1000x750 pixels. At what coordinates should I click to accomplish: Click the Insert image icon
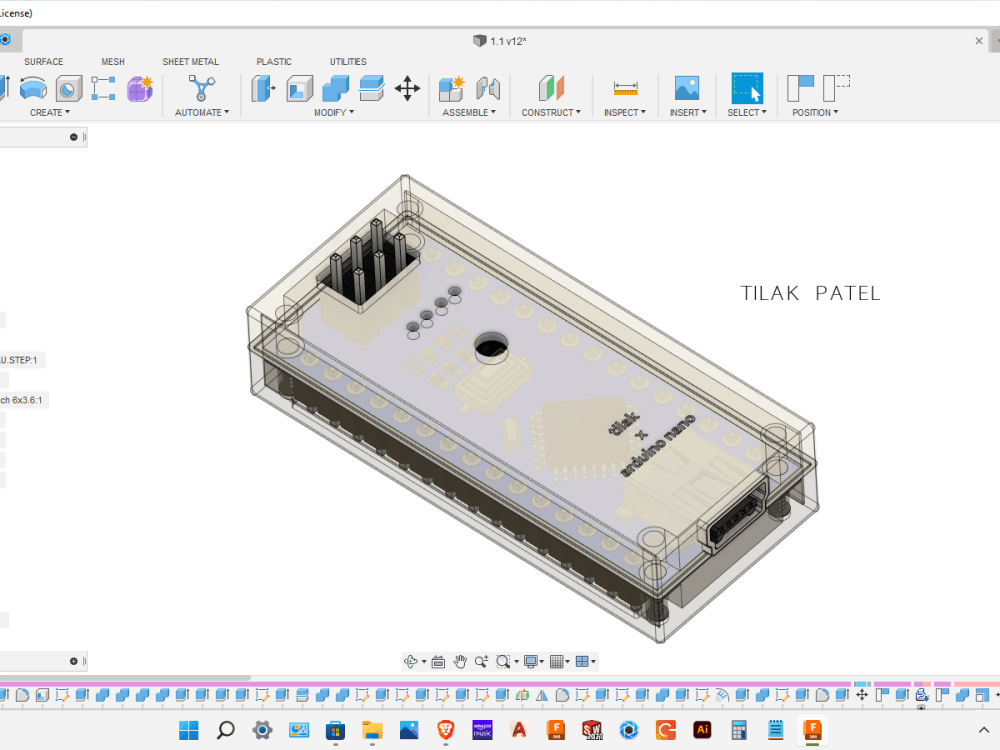tap(687, 88)
